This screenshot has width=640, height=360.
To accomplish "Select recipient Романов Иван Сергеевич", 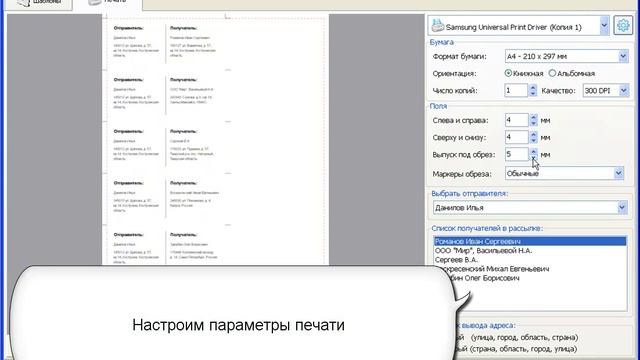I will [530, 241].
